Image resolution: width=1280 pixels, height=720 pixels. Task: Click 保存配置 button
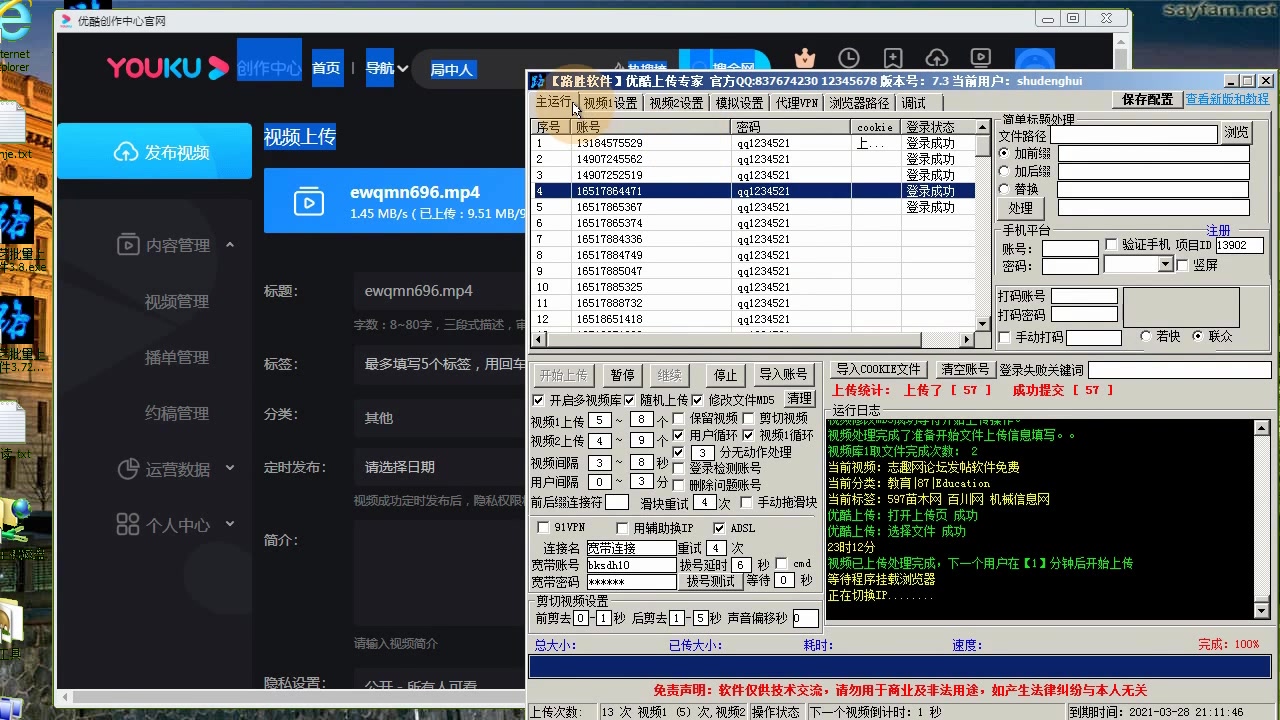(1147, 99)
